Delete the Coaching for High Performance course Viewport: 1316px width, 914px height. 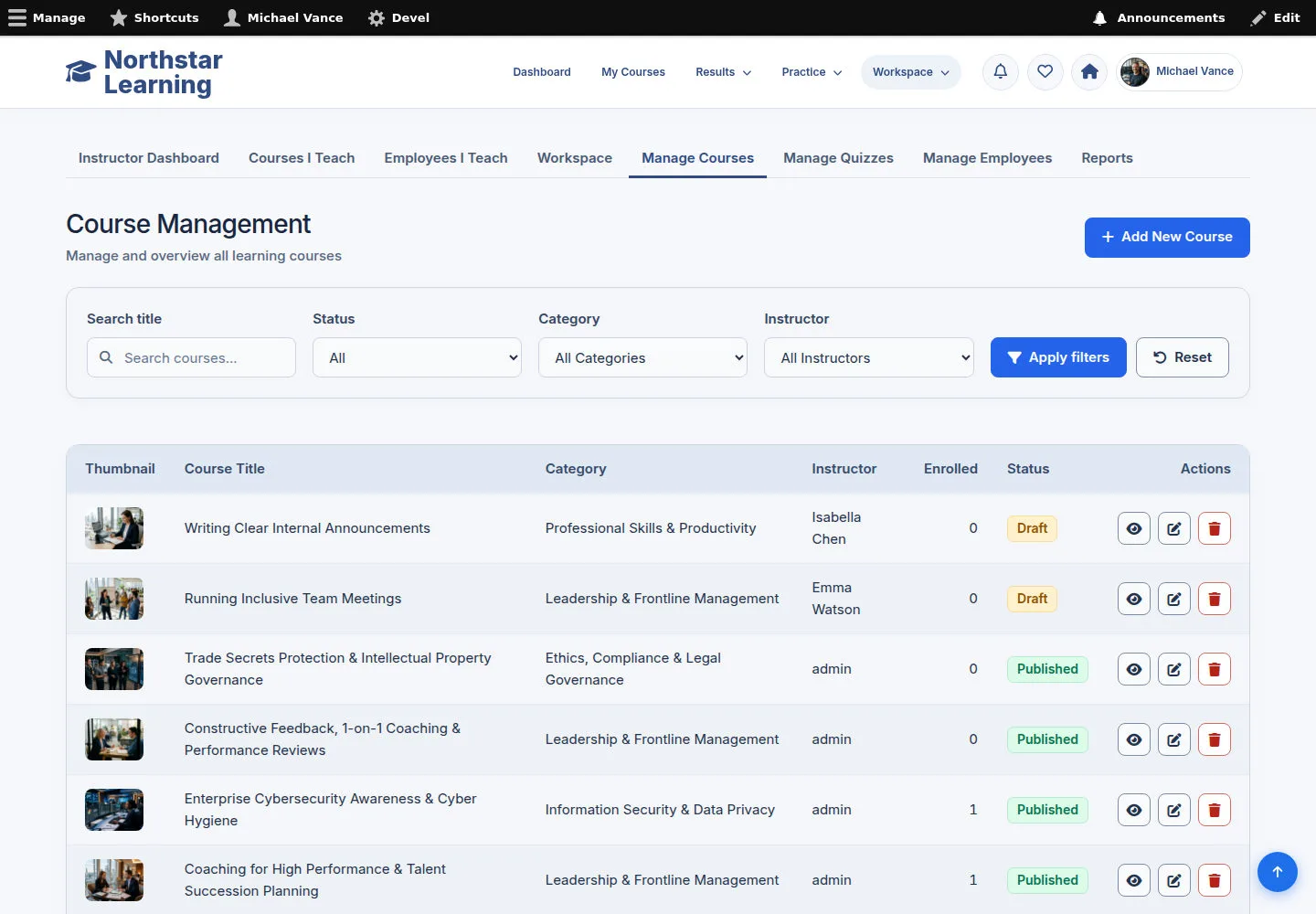pyautogui.click(x=1215, y=880)
